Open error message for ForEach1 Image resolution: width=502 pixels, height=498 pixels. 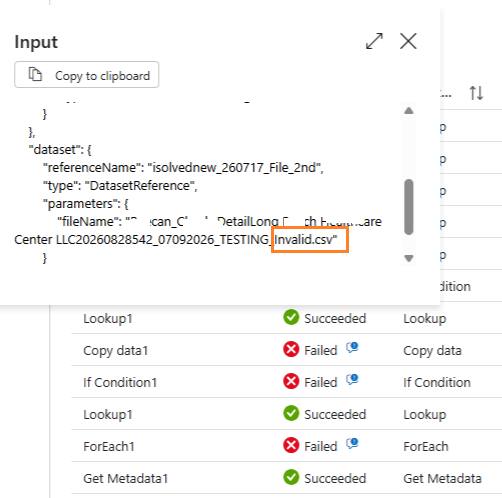pyautogui.click(x=352, y=444)
